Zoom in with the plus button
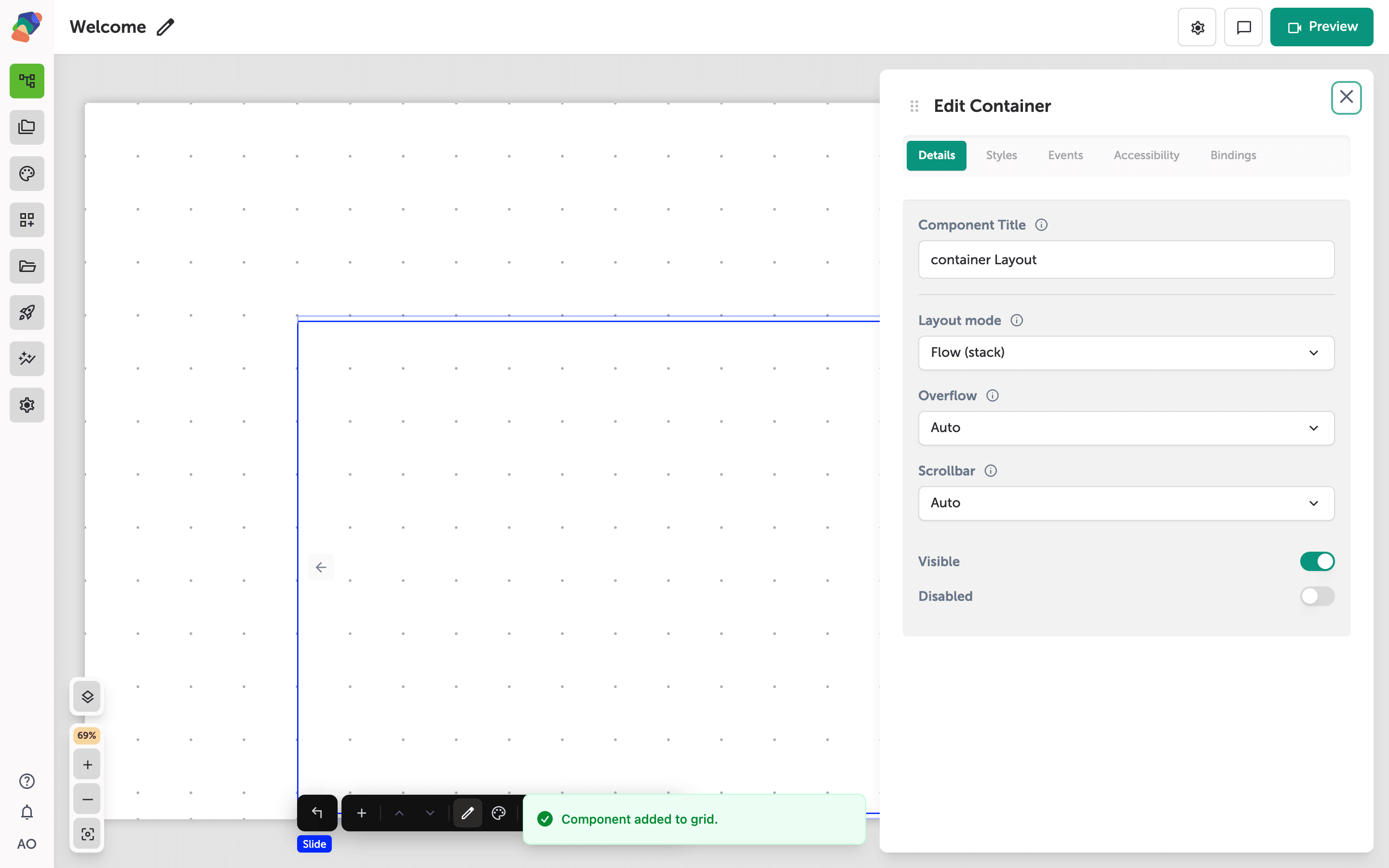This screenshot has height=868, width=1389. [x=87, y=765]
